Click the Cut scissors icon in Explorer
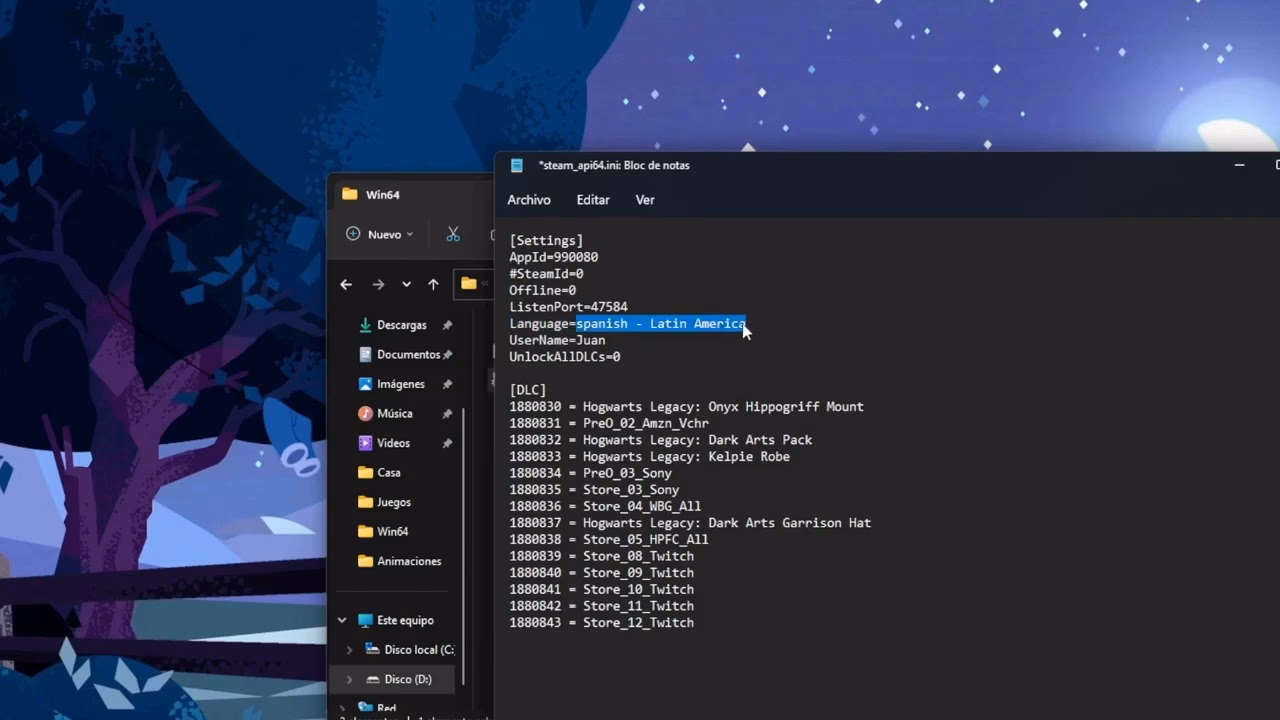The image size is (1280, 720). [453, 234]
